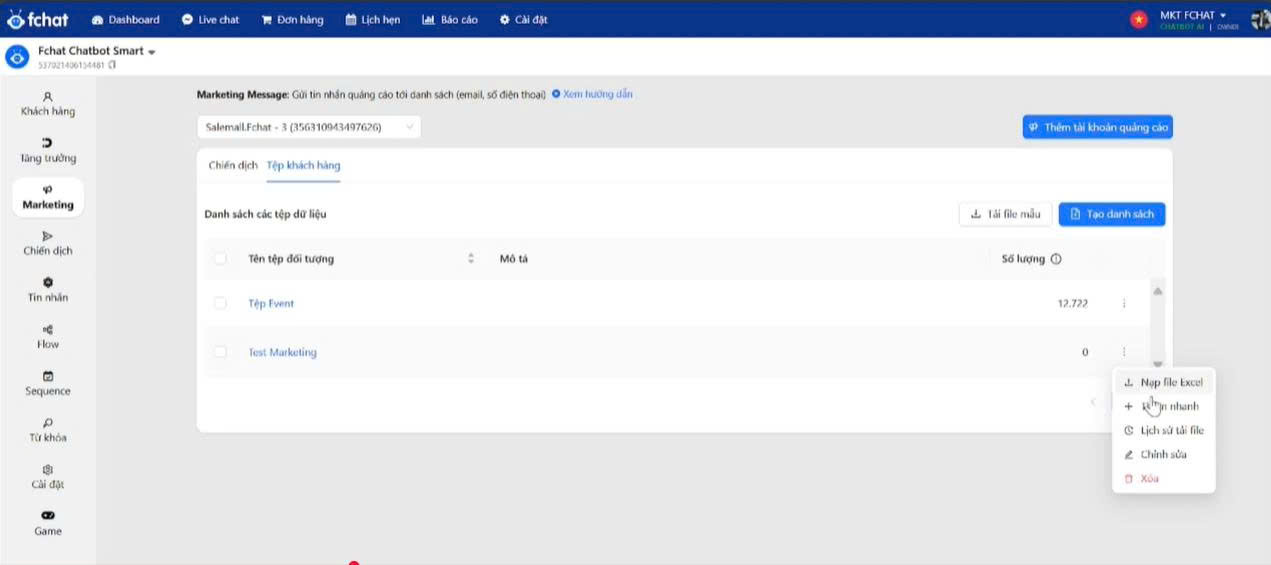Click the table scrollbar down arrow

click(x=1158, y=364)
